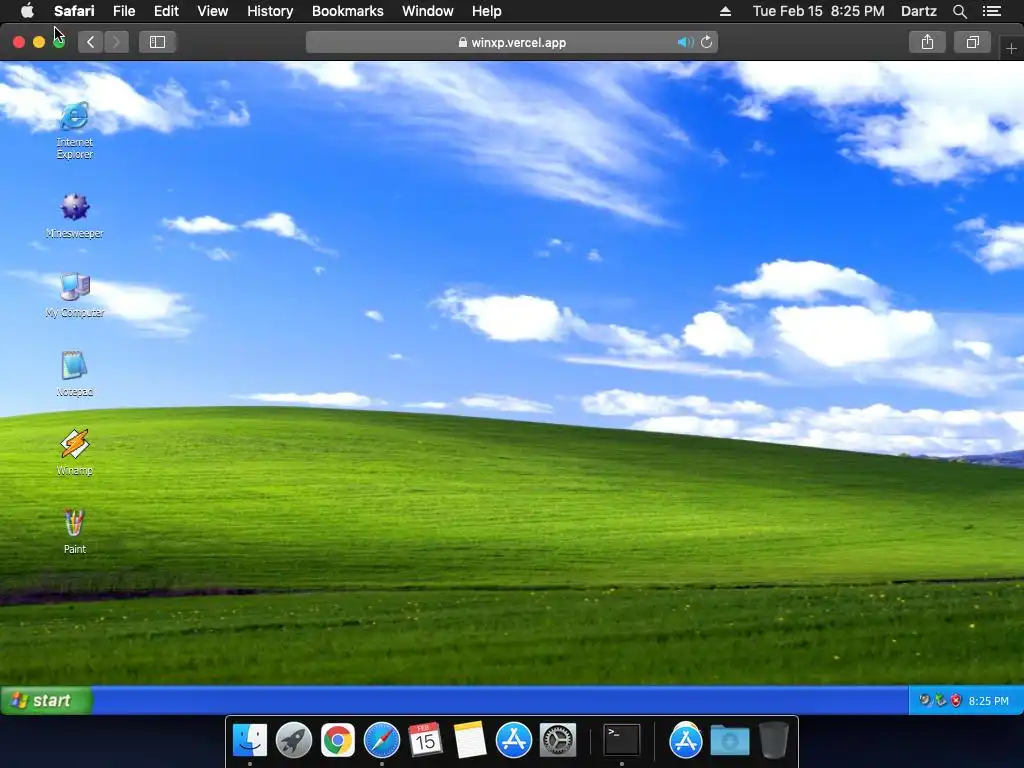Go forward with Safari's forward arrow
The image size is (1024, 768).
116,42
